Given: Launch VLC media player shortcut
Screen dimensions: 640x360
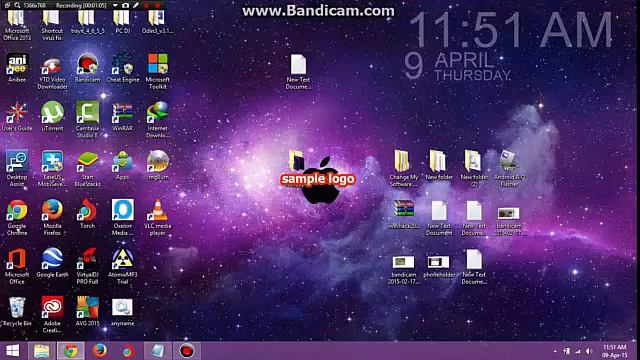Looking at the screenshot, I should [158, 218].
